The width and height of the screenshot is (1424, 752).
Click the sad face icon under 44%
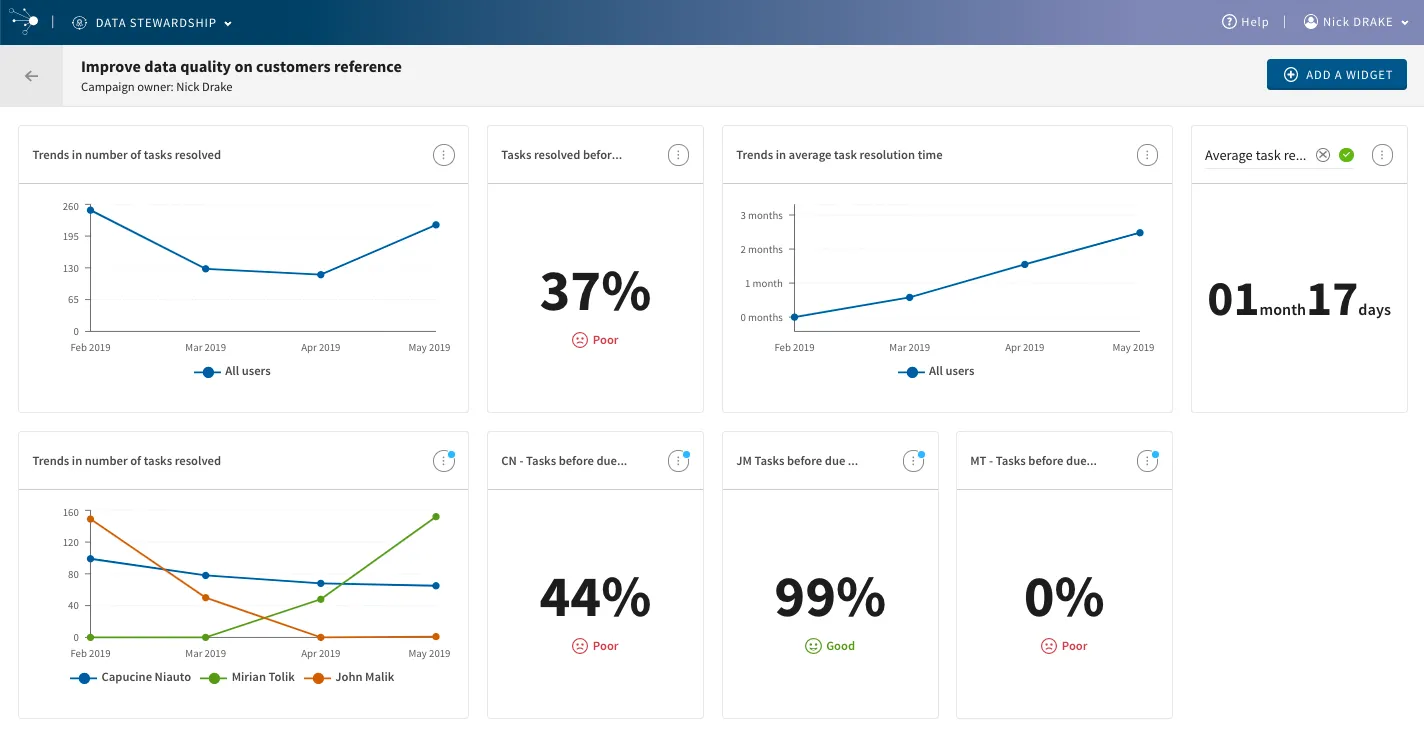[x=579, y=646]
